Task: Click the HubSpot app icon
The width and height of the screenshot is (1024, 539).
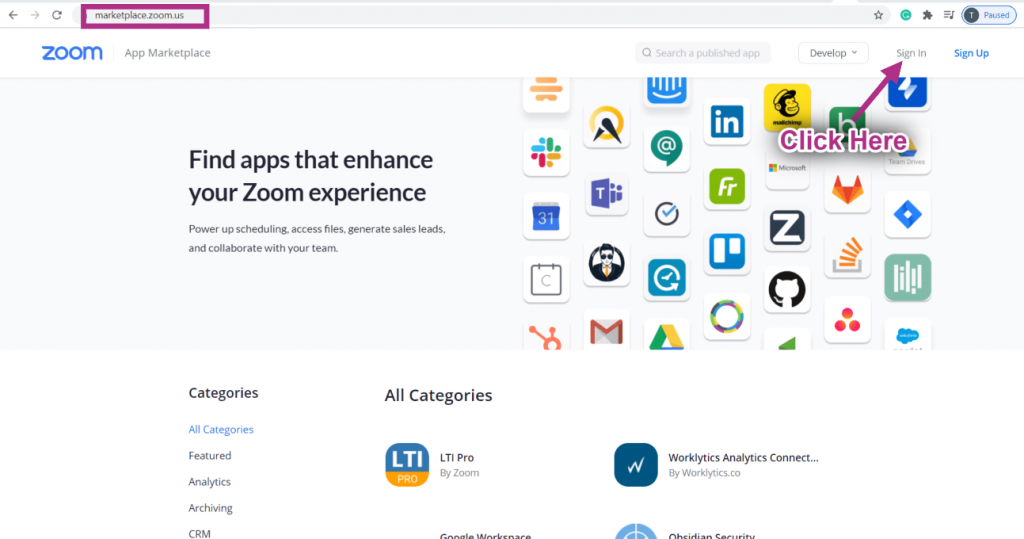Action: [546, 336]
